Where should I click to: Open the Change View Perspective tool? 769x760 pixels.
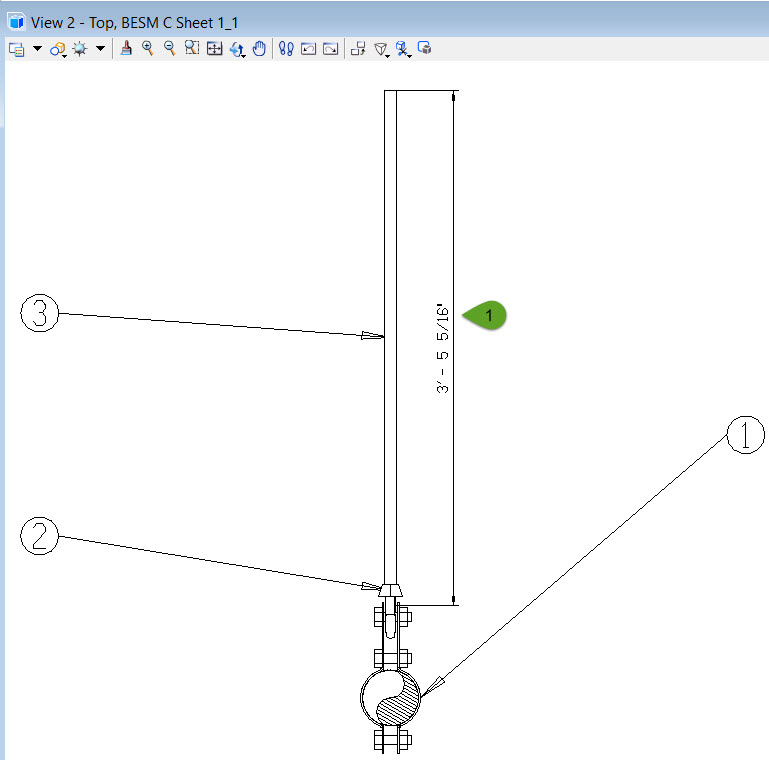tap(381, 49)
